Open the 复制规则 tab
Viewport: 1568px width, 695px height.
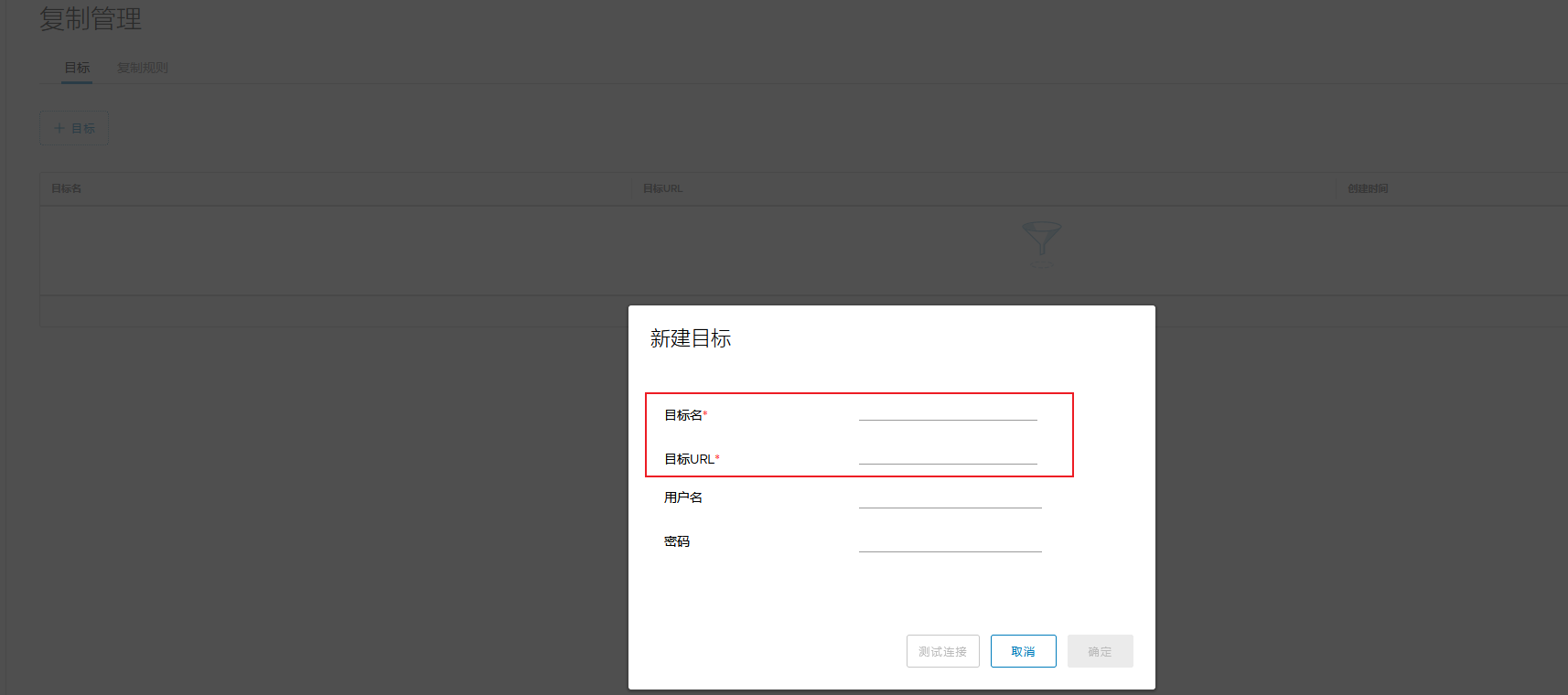[143, 68]
